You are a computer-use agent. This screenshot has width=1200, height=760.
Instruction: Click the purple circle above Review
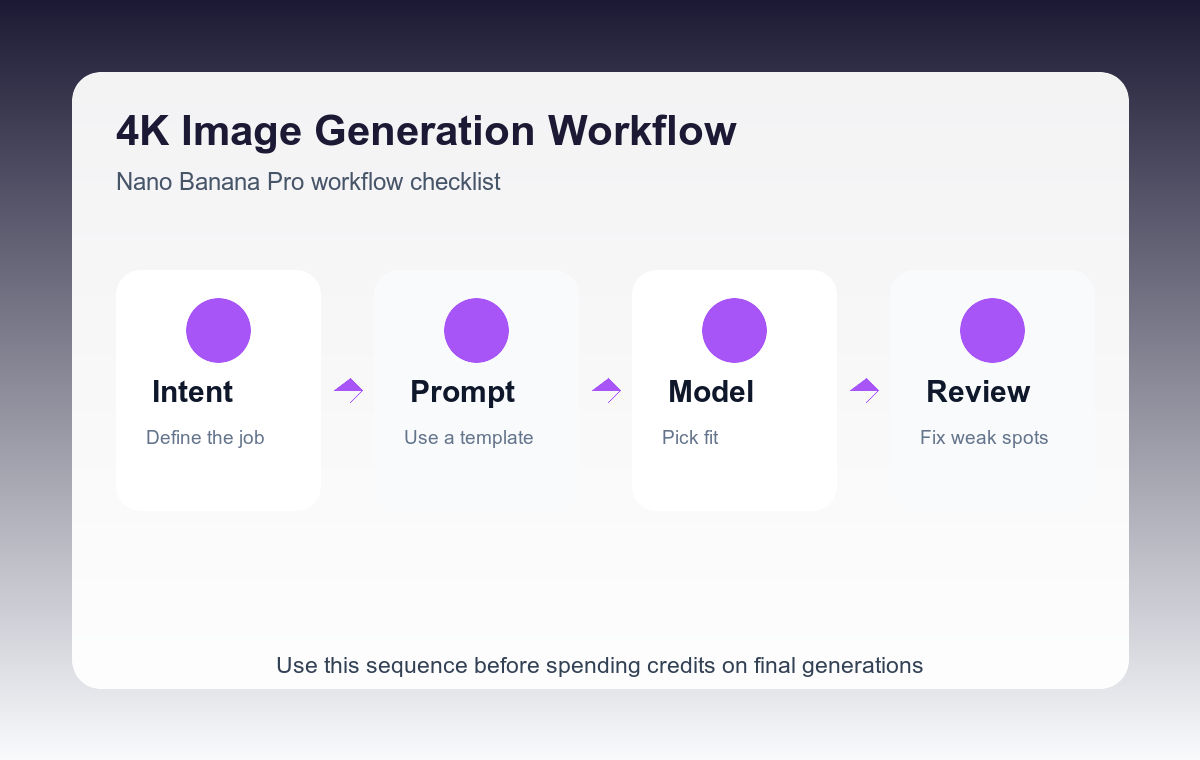(992, 330)
